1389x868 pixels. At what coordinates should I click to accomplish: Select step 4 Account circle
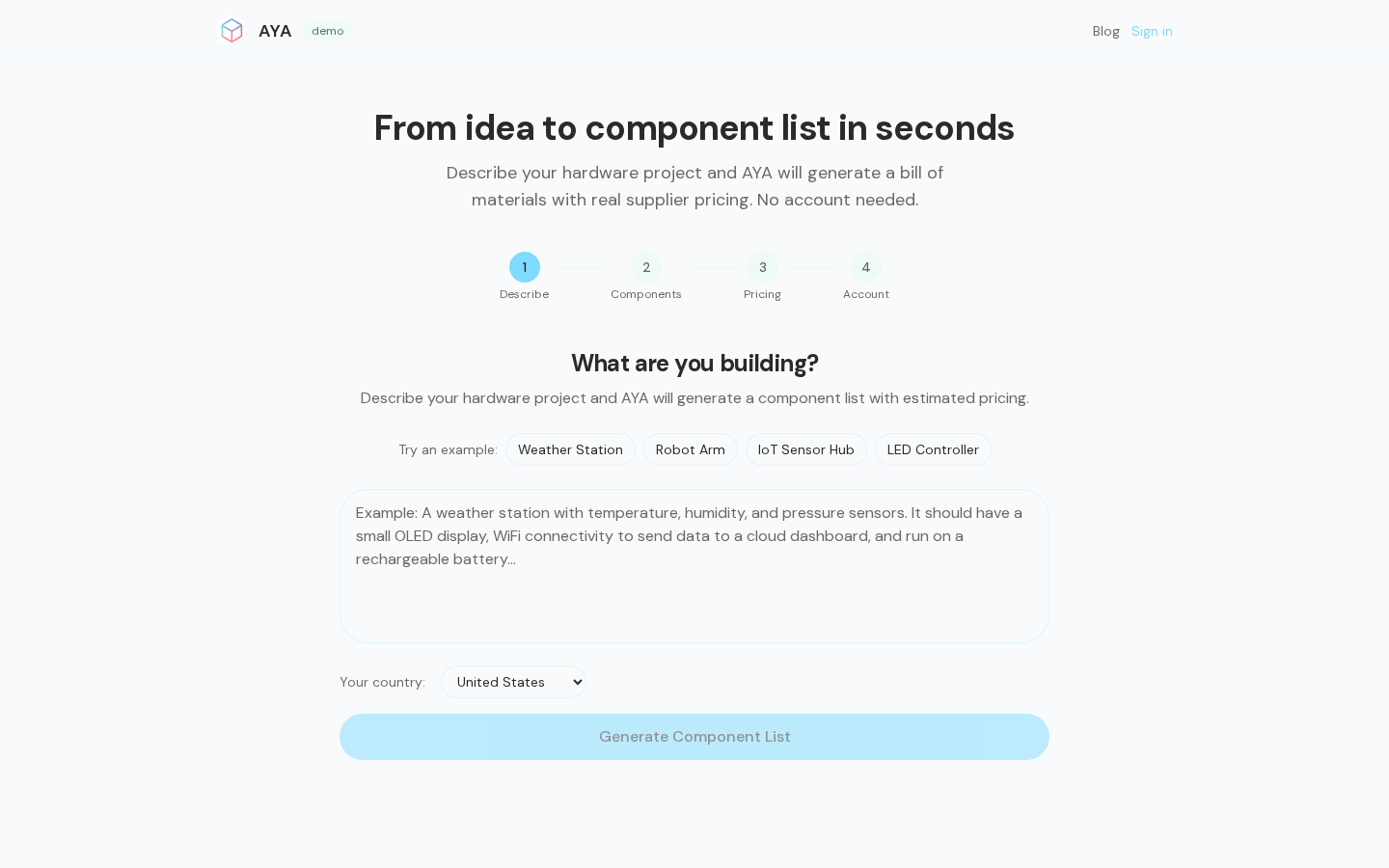pos(866,267)
